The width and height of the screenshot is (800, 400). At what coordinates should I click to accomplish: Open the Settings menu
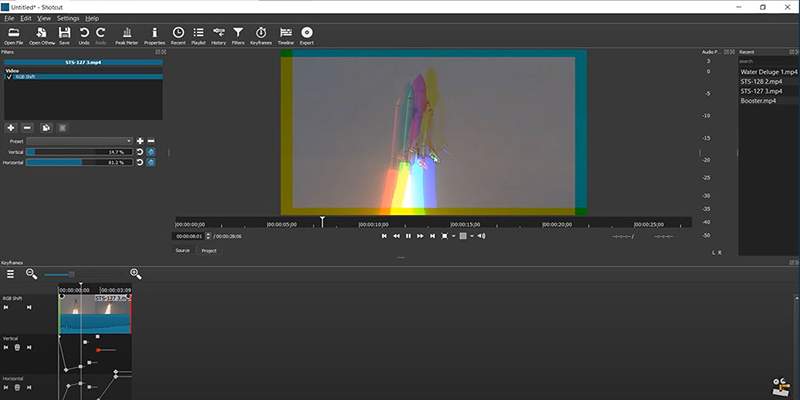pyautogui.click(x=67, y=18)
